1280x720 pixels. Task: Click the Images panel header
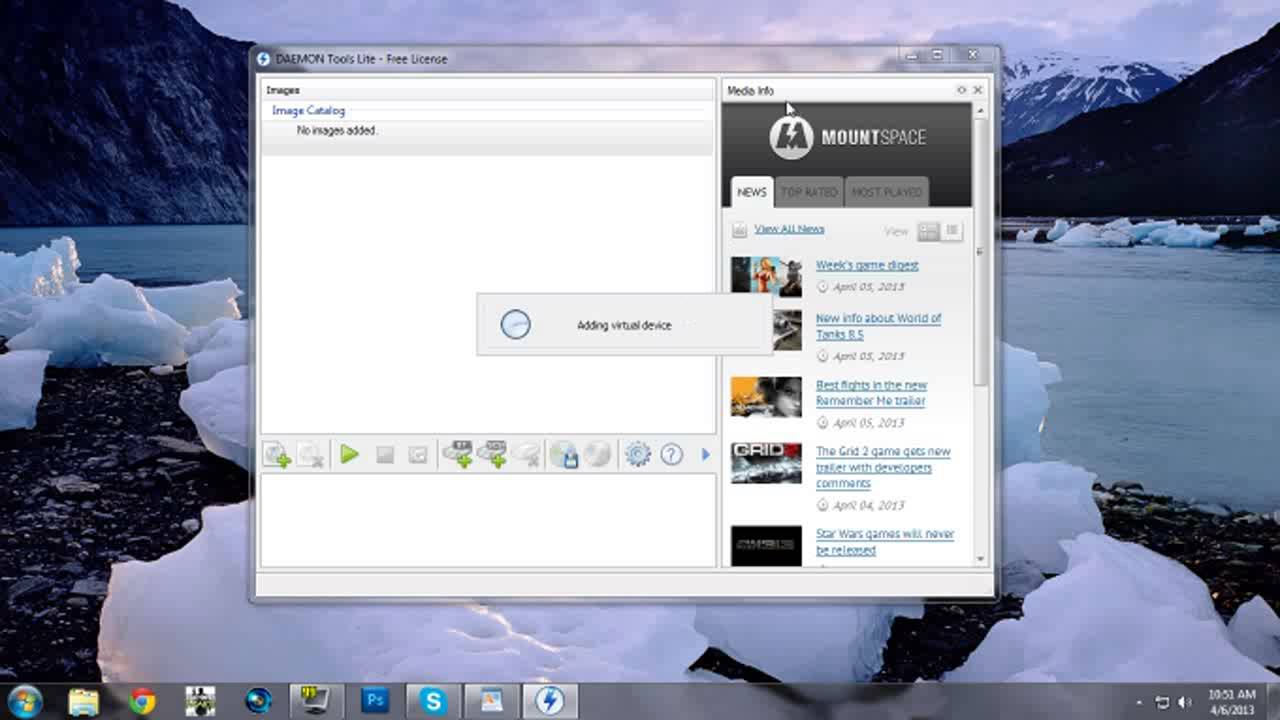click(488, 90)
